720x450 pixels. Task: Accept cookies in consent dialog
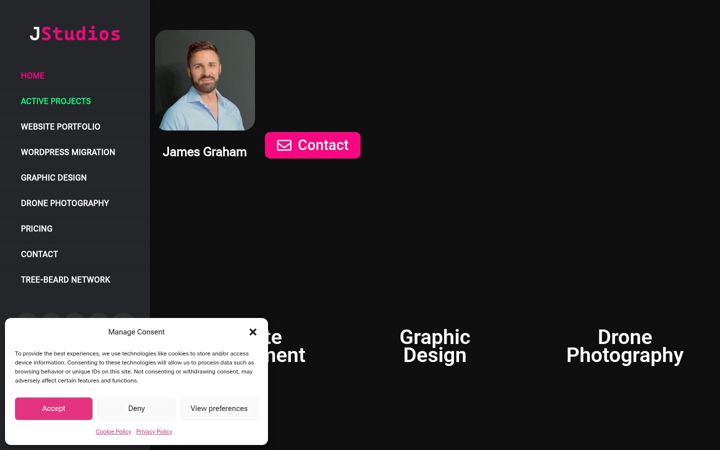click(54, 408)
